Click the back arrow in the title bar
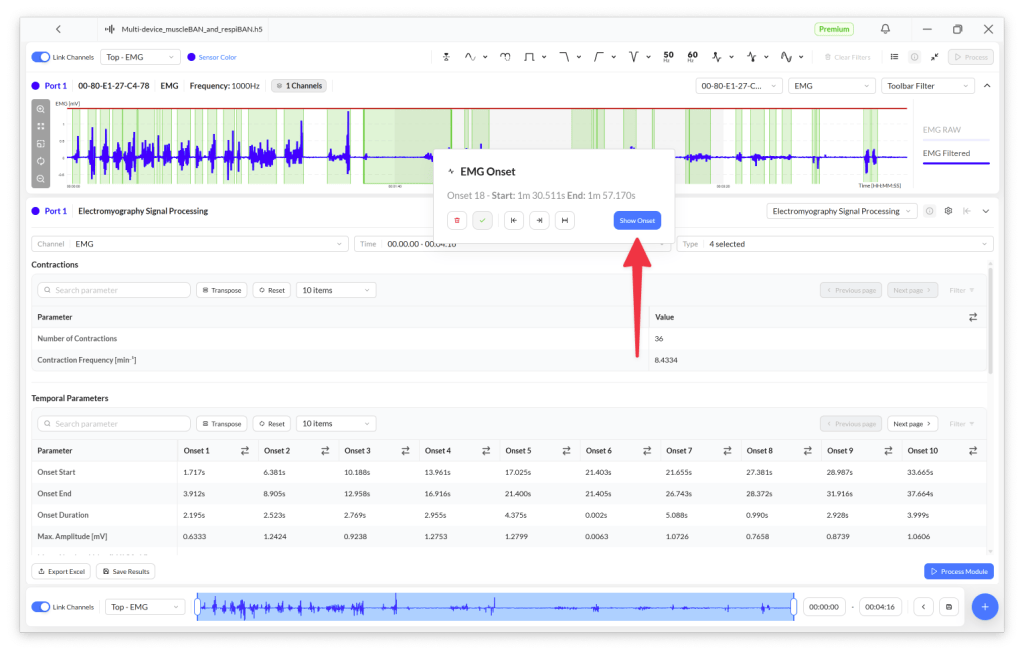This screenshot has height=655, width=1024. point(58,29)
